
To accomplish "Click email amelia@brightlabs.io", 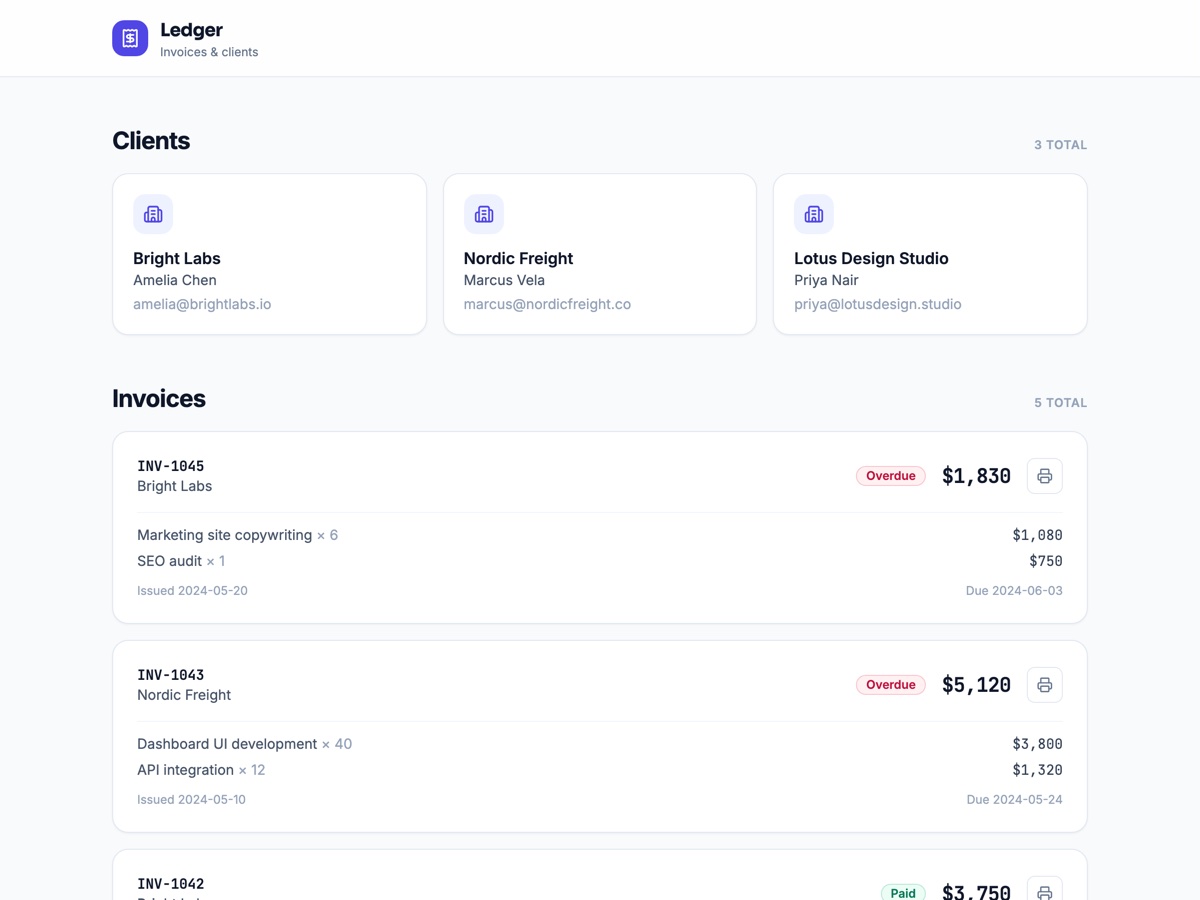I will click(202, 304).
